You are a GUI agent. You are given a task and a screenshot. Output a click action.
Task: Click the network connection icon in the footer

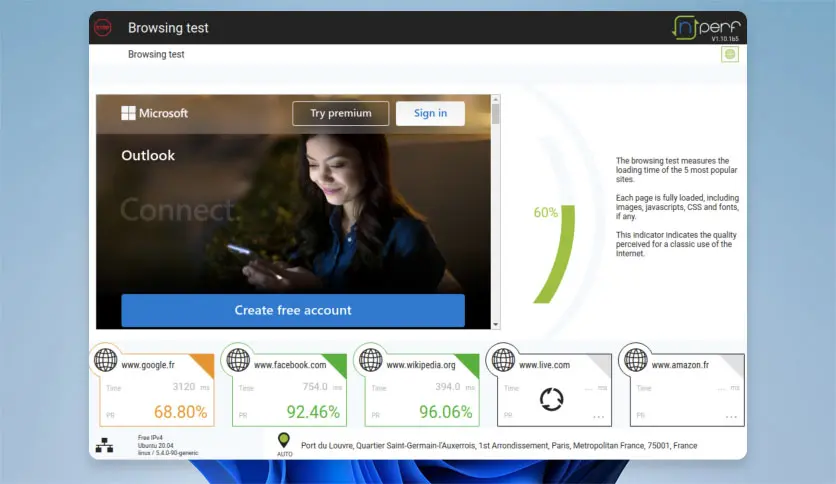coord(104,445)
